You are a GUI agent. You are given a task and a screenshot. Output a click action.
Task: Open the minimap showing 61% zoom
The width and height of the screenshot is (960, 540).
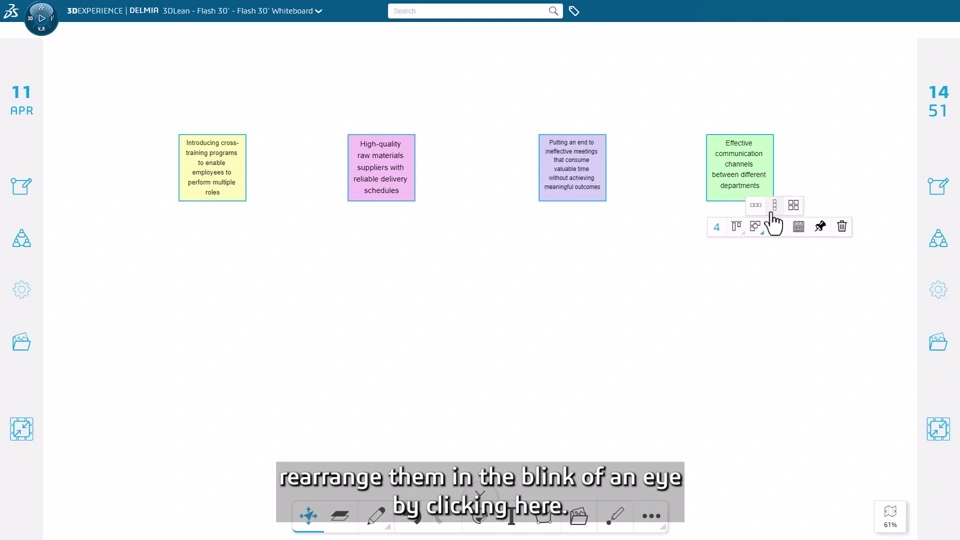890,516
